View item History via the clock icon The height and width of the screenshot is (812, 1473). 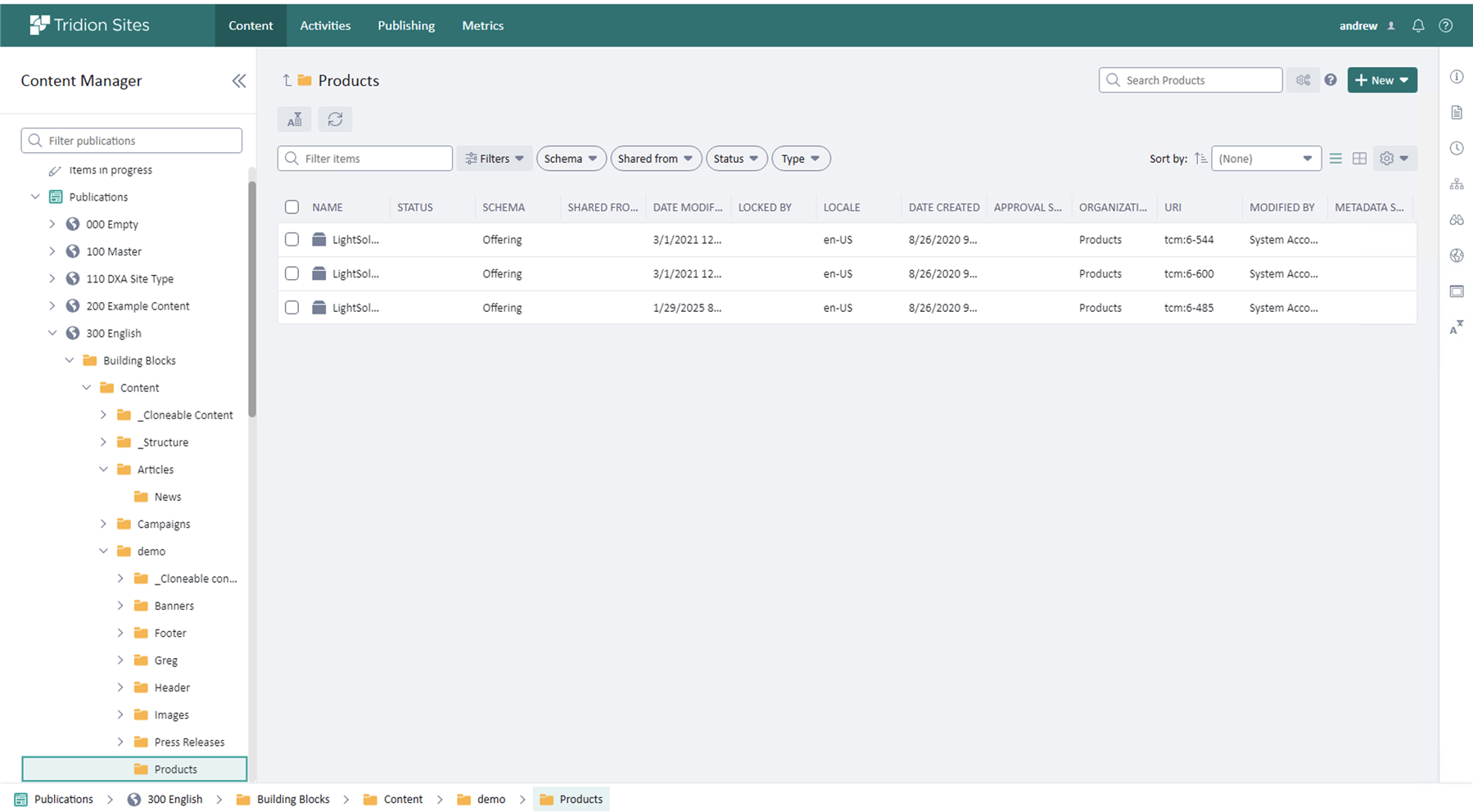point(1457,148)
